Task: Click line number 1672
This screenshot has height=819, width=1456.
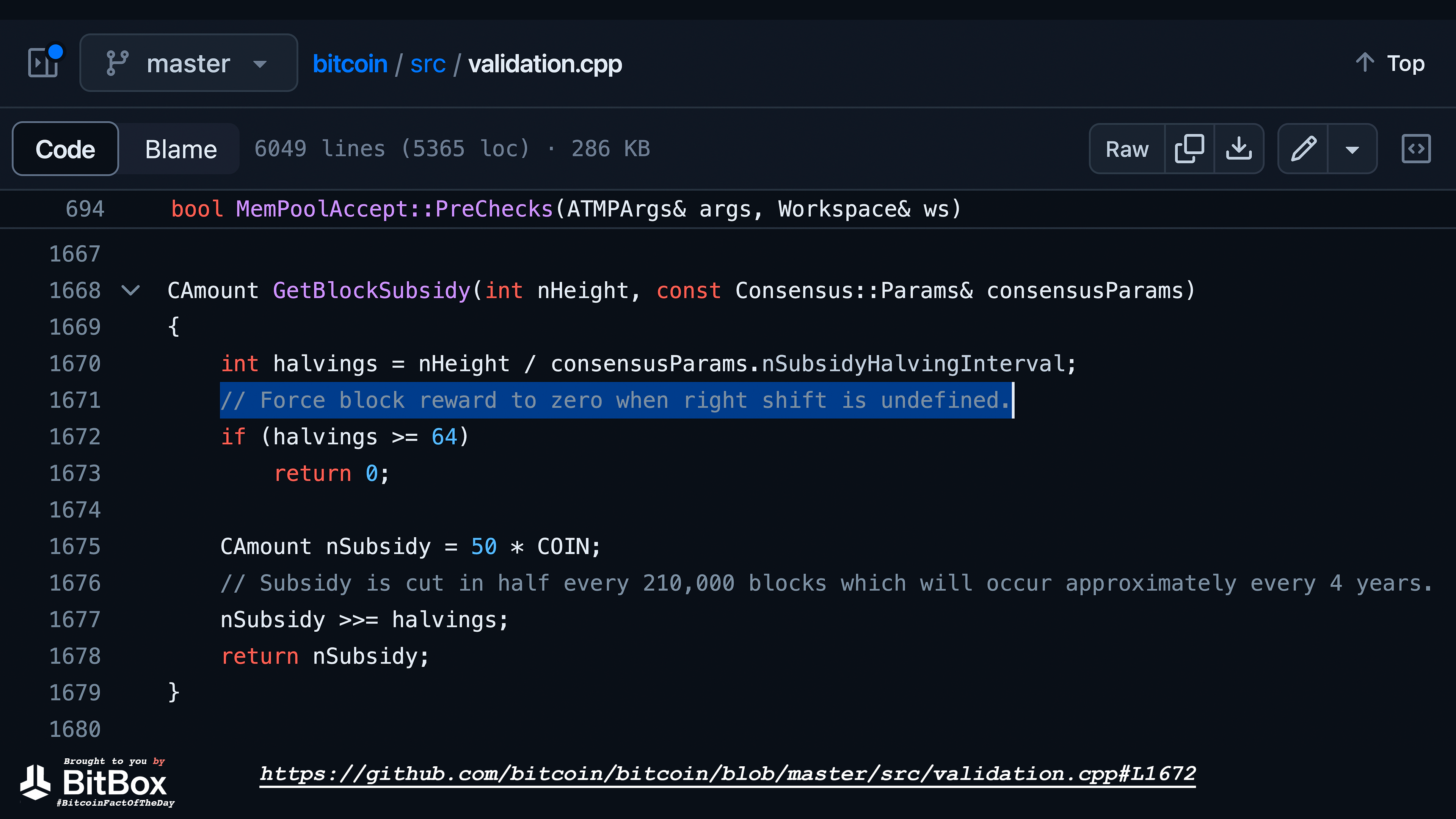Action: click(75, 437)
